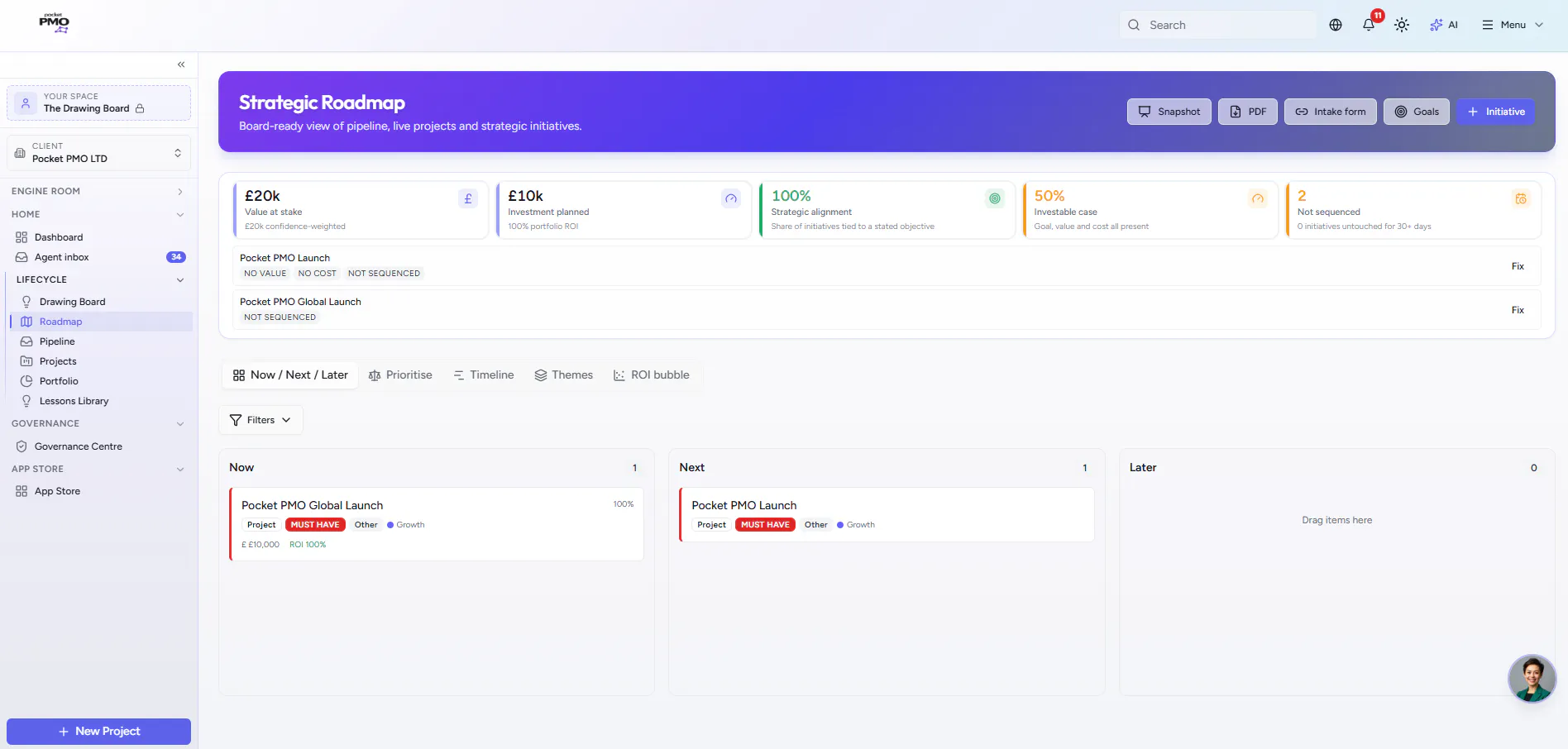Open notifications bell with 11 badge
The height and width of the screenshot is (749, 1568).
[1370, 24]
